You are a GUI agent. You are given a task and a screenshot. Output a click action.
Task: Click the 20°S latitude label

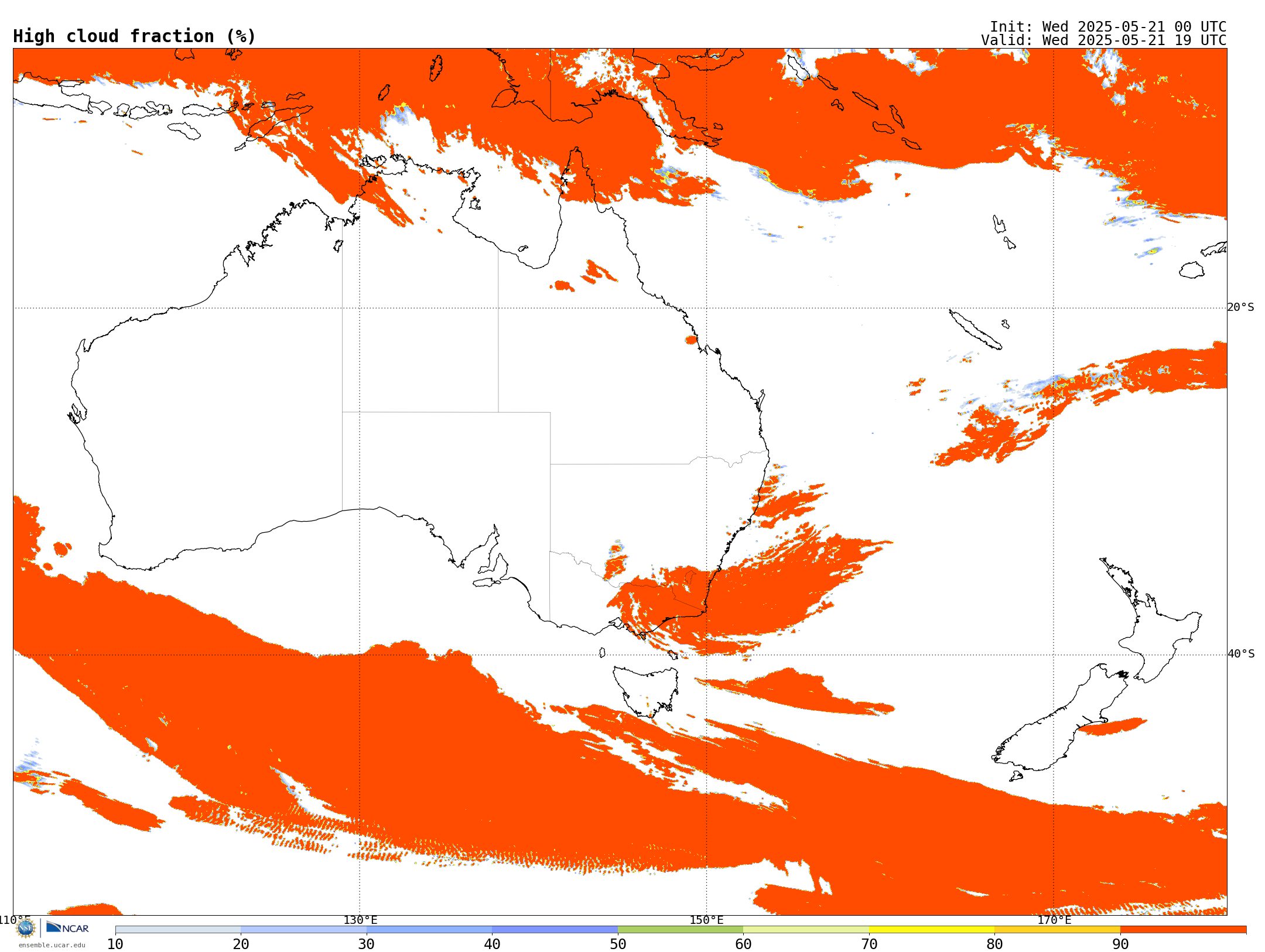[1241, 307]
